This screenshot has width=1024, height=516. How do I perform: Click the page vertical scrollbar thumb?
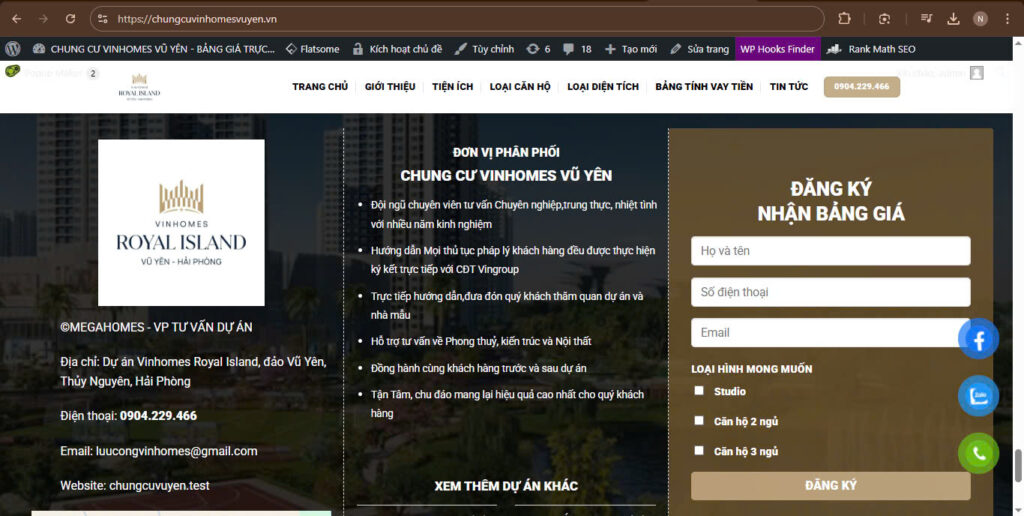coord(1017,465)
